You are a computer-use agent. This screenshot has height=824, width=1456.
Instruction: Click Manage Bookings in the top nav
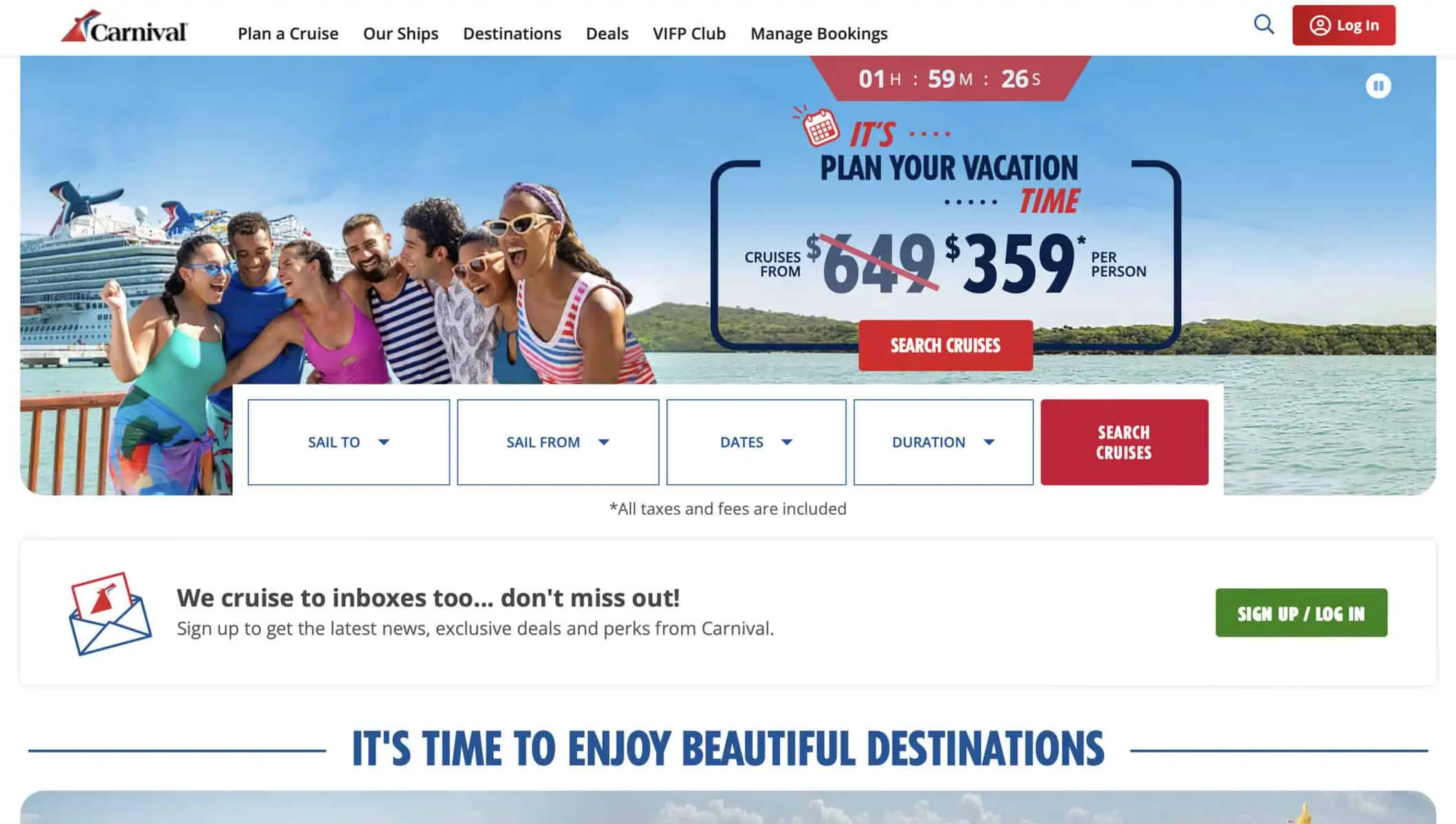[819, 34]
